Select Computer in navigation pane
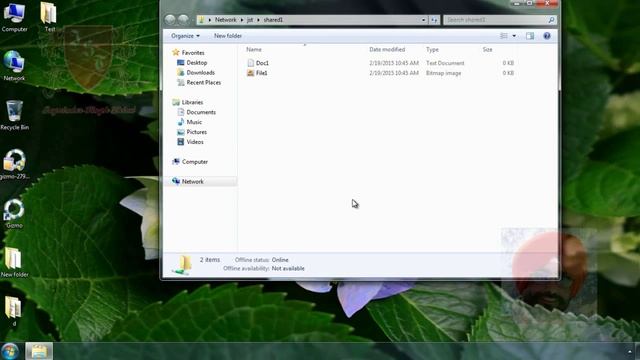Image resolution: width=640 pixels, height=360 pixels. point(195,162)
